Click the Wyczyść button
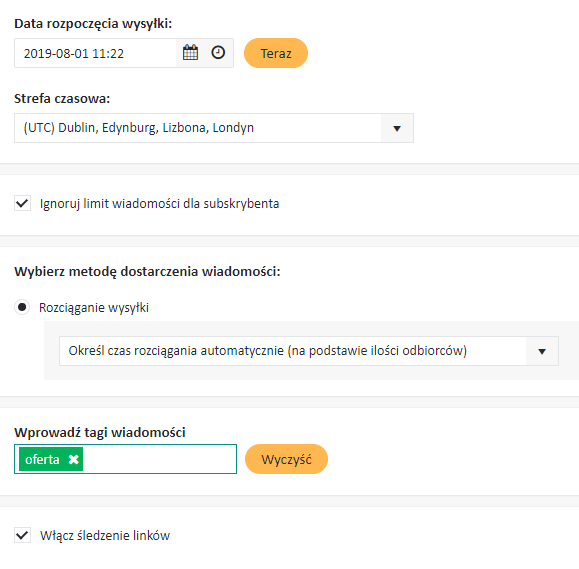 (286, 459)
